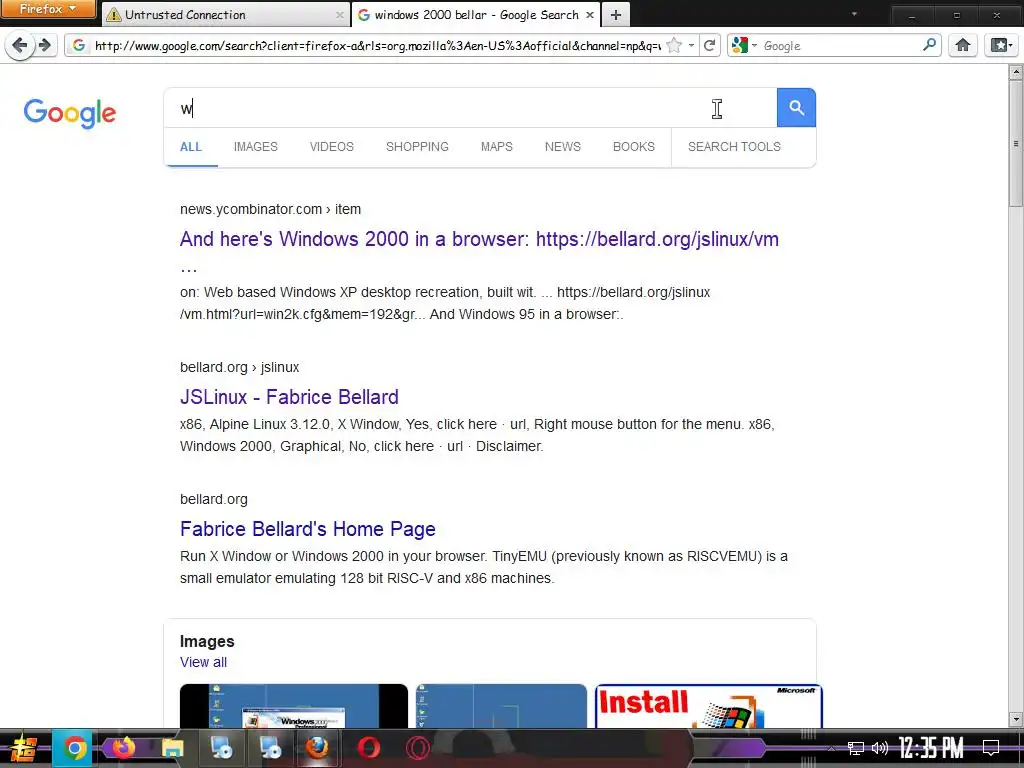
Task: Close the Untrusted Connection tab
Action: pos(340,14)
